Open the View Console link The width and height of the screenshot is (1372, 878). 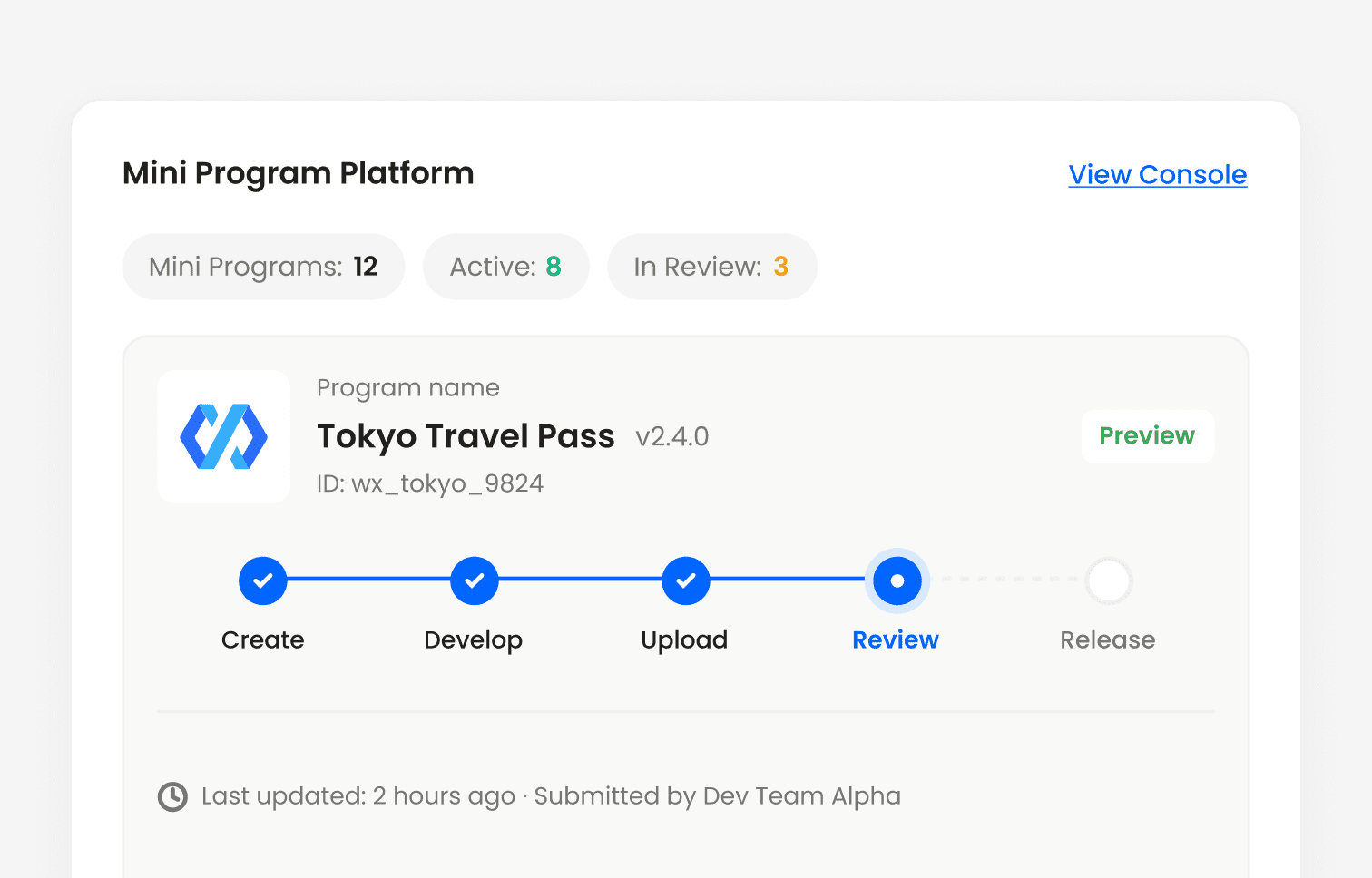coord(1158,174)
